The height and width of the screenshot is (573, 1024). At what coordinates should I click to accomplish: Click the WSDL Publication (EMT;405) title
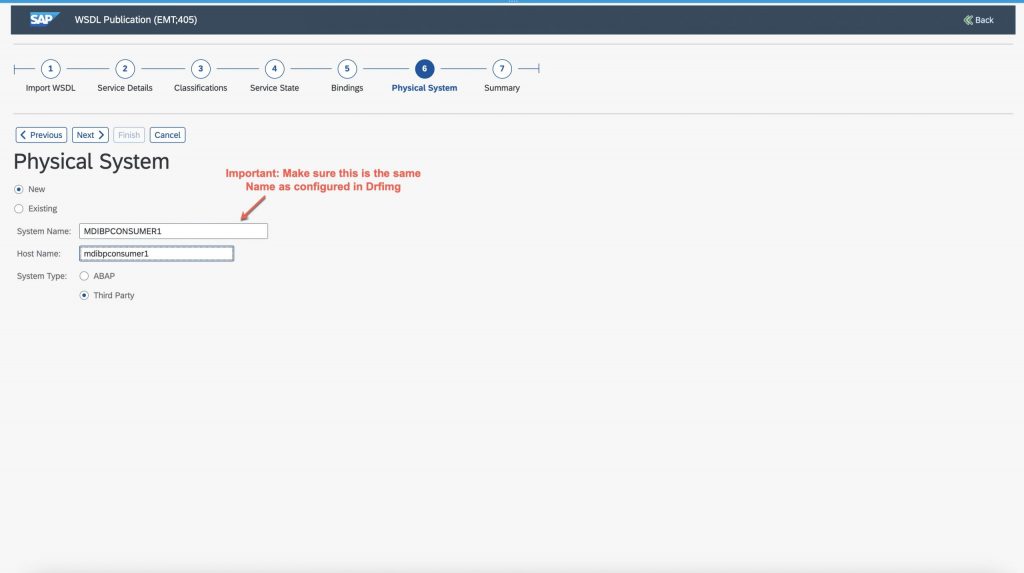[136, 20]
